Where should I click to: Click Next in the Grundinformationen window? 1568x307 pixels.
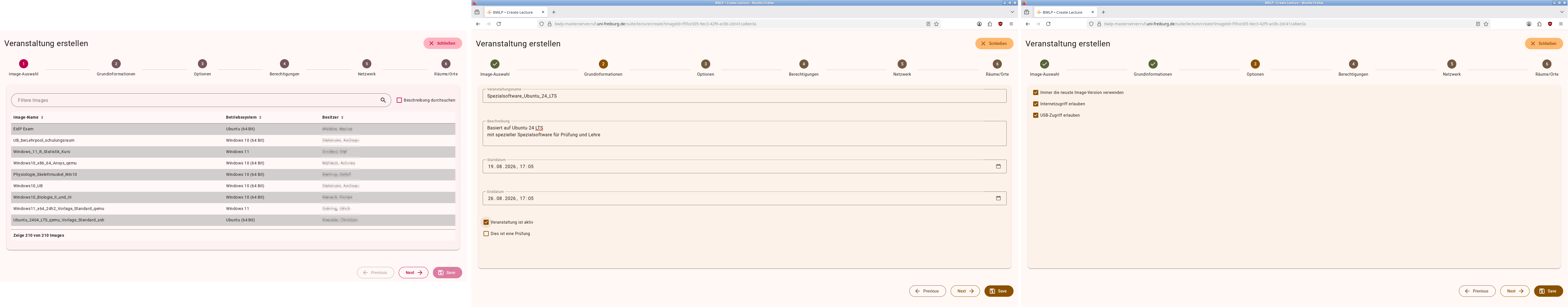[x=965, y=291]
